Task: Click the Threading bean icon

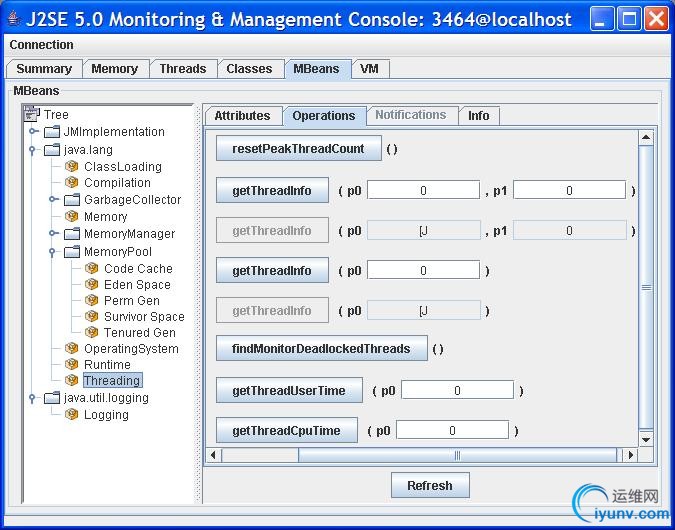Action: point(71,380)
